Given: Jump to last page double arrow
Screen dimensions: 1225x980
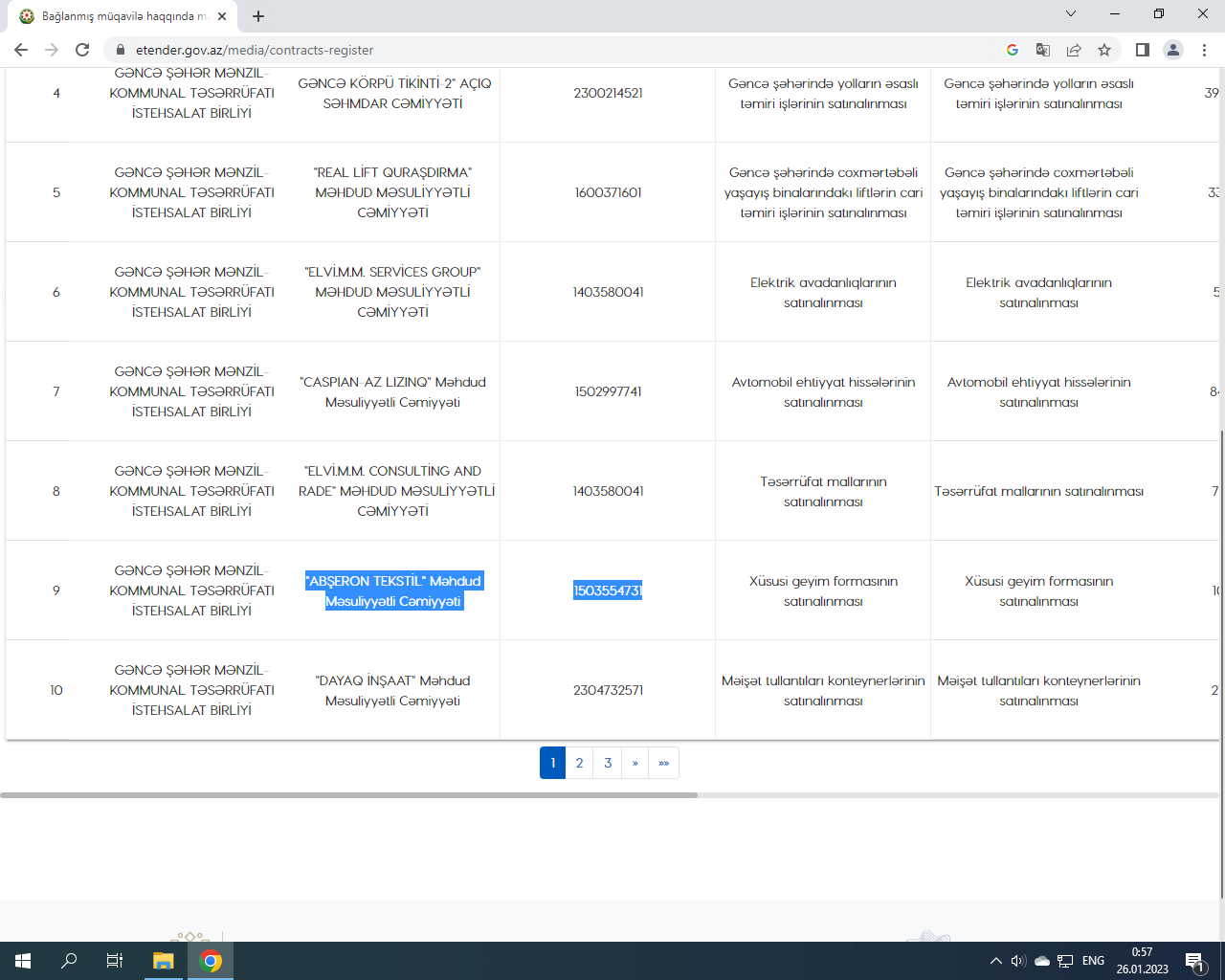Looking at the screenshot, I should click(663, 763).
